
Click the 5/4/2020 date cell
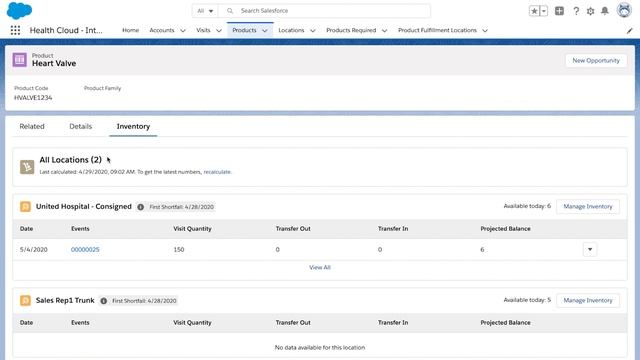point(33,249)
